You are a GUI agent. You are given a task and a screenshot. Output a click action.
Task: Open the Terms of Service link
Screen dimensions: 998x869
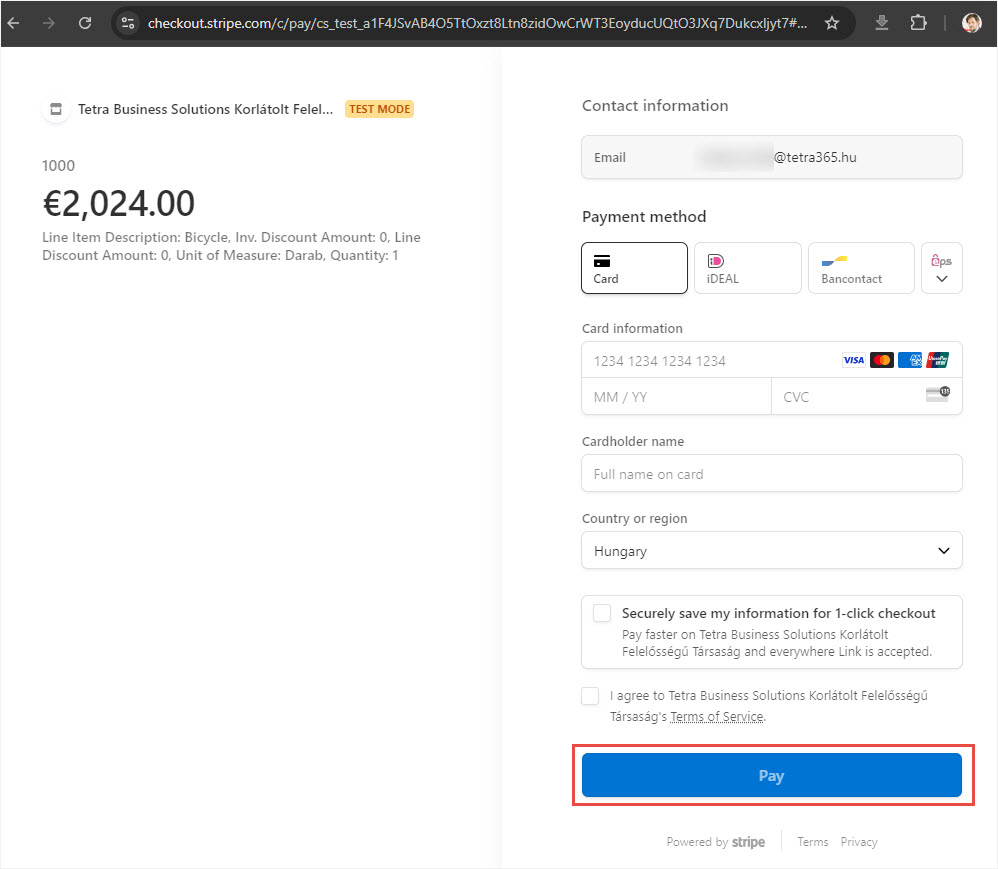(x=716, y=717)
